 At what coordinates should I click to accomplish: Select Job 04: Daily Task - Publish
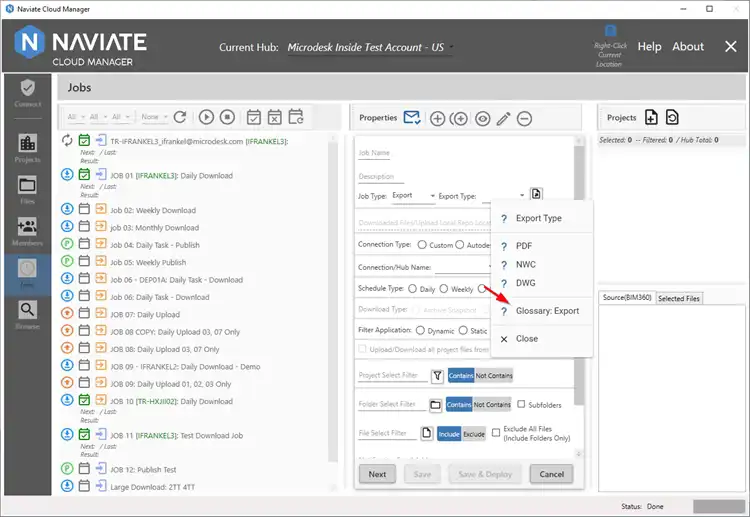pyautogui.click(x=155, y=245)
